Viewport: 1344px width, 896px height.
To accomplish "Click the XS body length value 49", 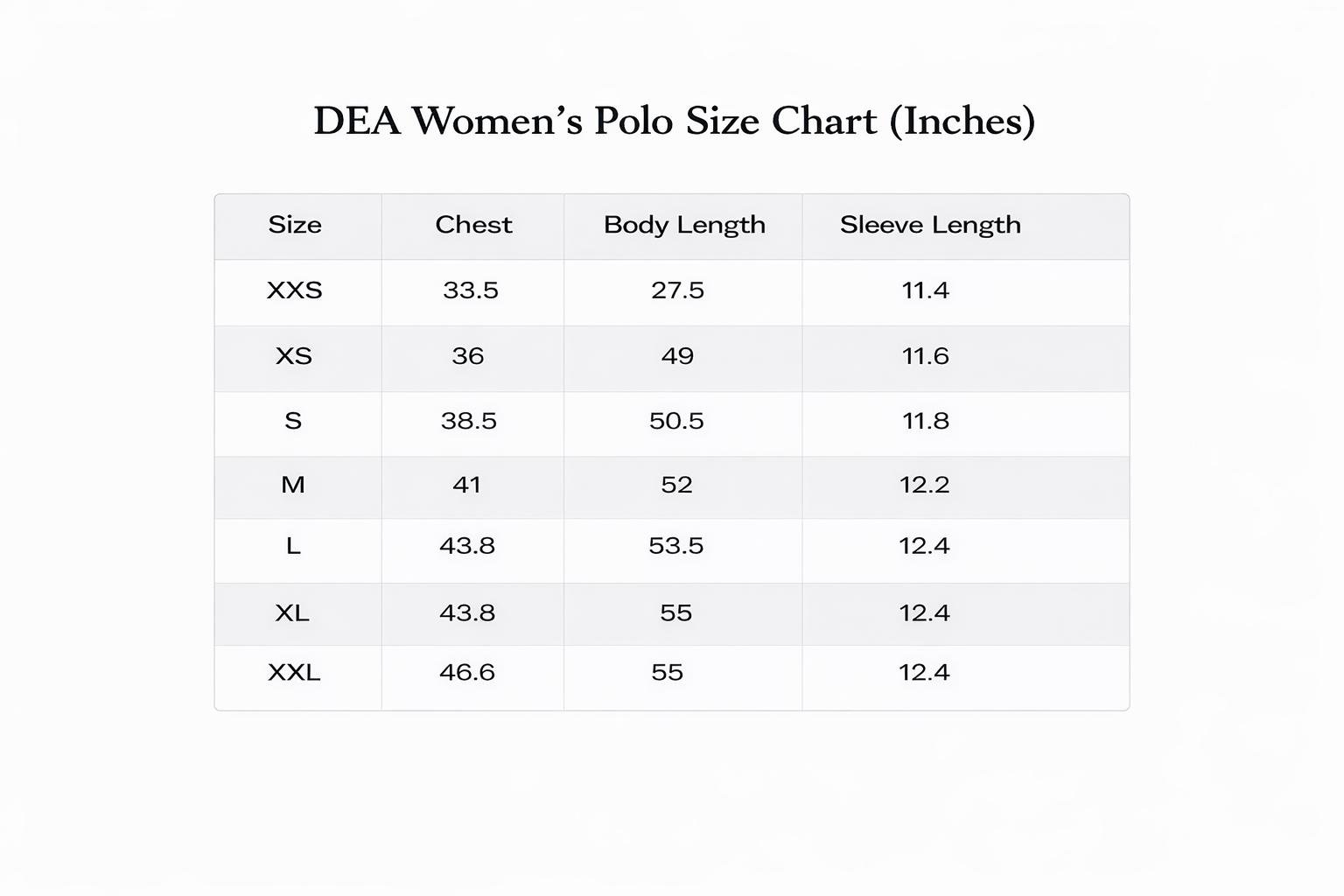I will 677,356.
